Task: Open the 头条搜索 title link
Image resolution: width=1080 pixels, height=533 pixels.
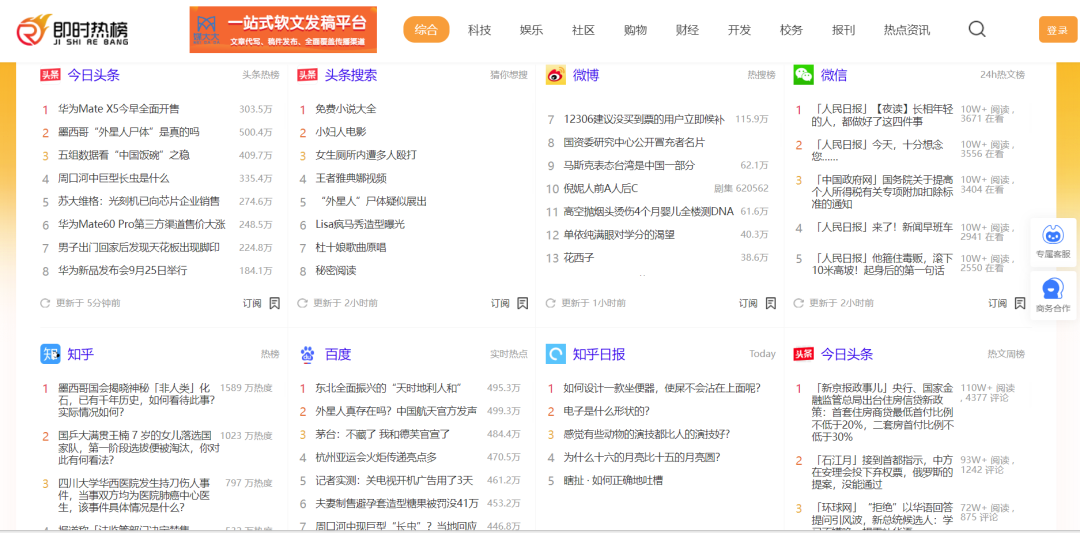Action: coord(351,75)
